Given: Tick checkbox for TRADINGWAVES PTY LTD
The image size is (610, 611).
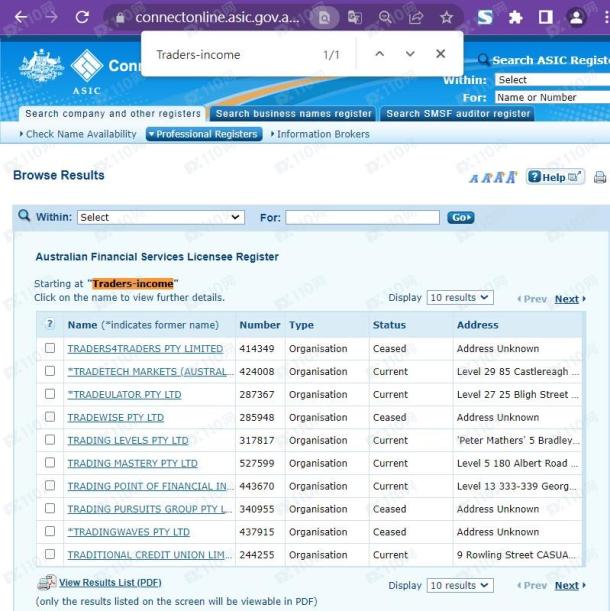Looking at the screenshot, I should coord(50,532).
